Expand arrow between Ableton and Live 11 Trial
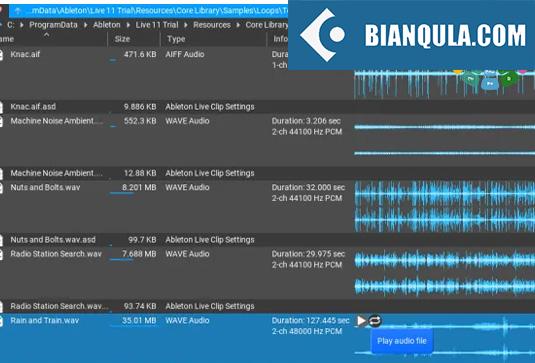 click(x=128, y=25)
